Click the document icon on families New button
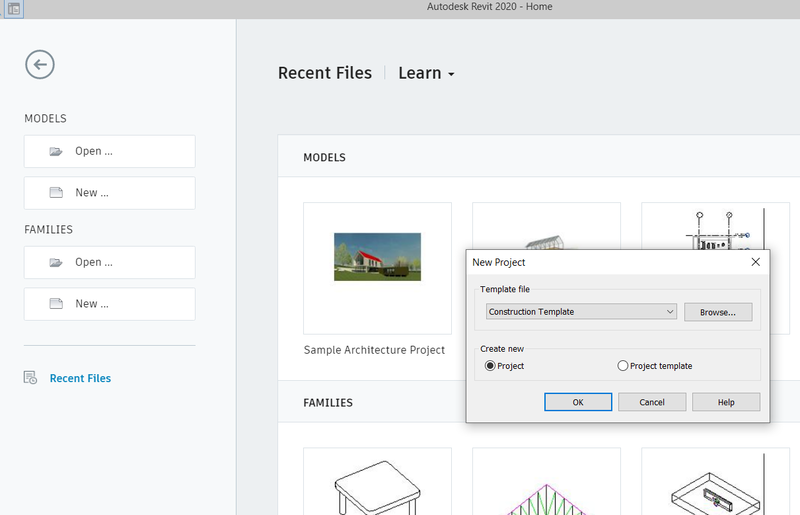This screenshot has width=800, height=515. point(56,304)
